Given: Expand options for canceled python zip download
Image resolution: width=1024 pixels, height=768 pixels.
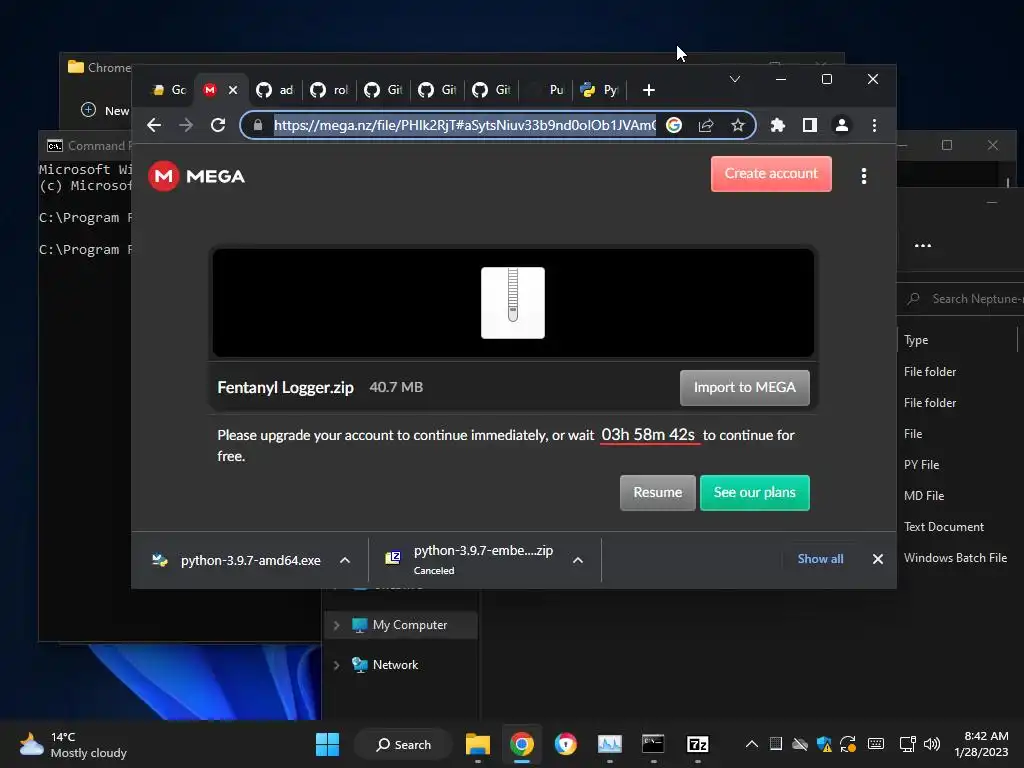Looking at the screenshot, I should click(578, 560).
